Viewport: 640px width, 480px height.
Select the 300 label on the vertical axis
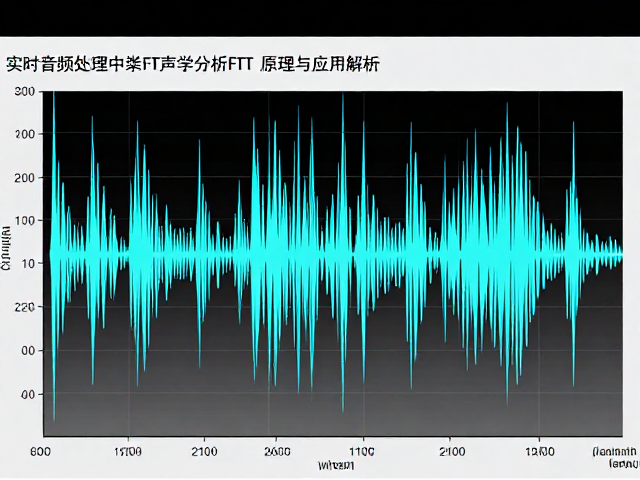point(24,91)
